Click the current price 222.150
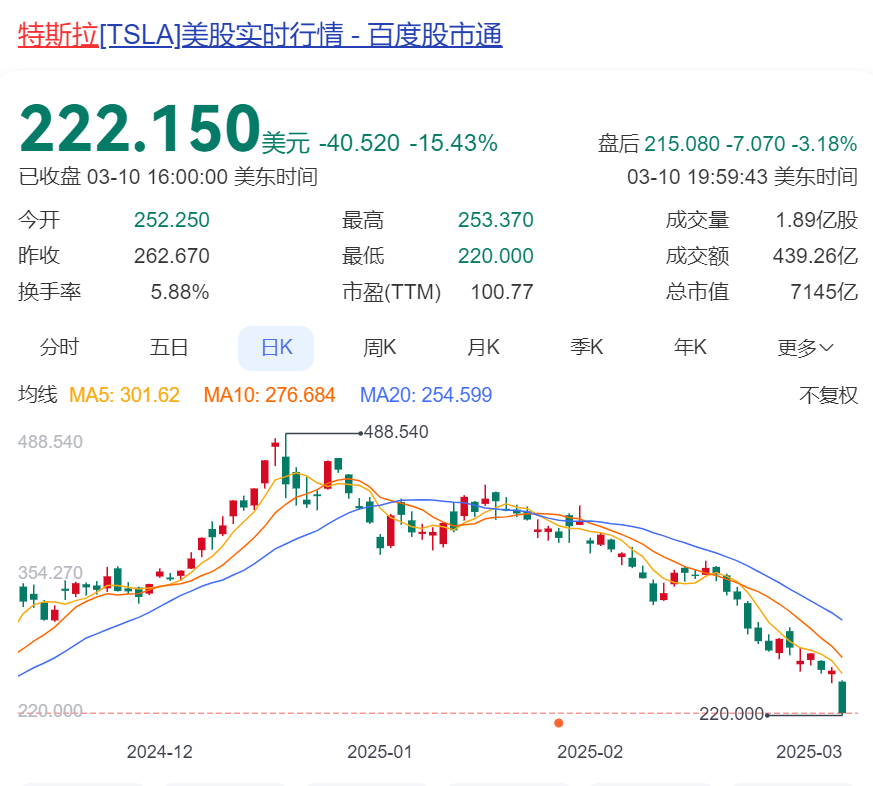The width and height of the screenshot is (873, 786). tap(140, 128)
